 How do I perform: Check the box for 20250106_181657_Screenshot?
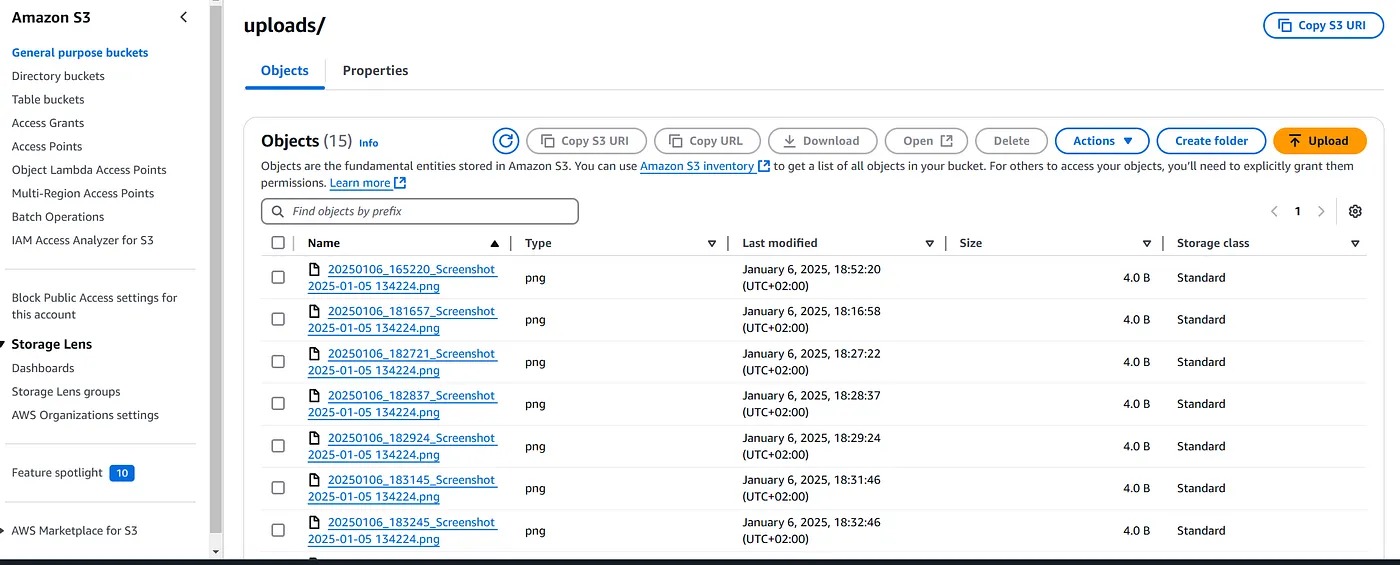pos(278,320)
